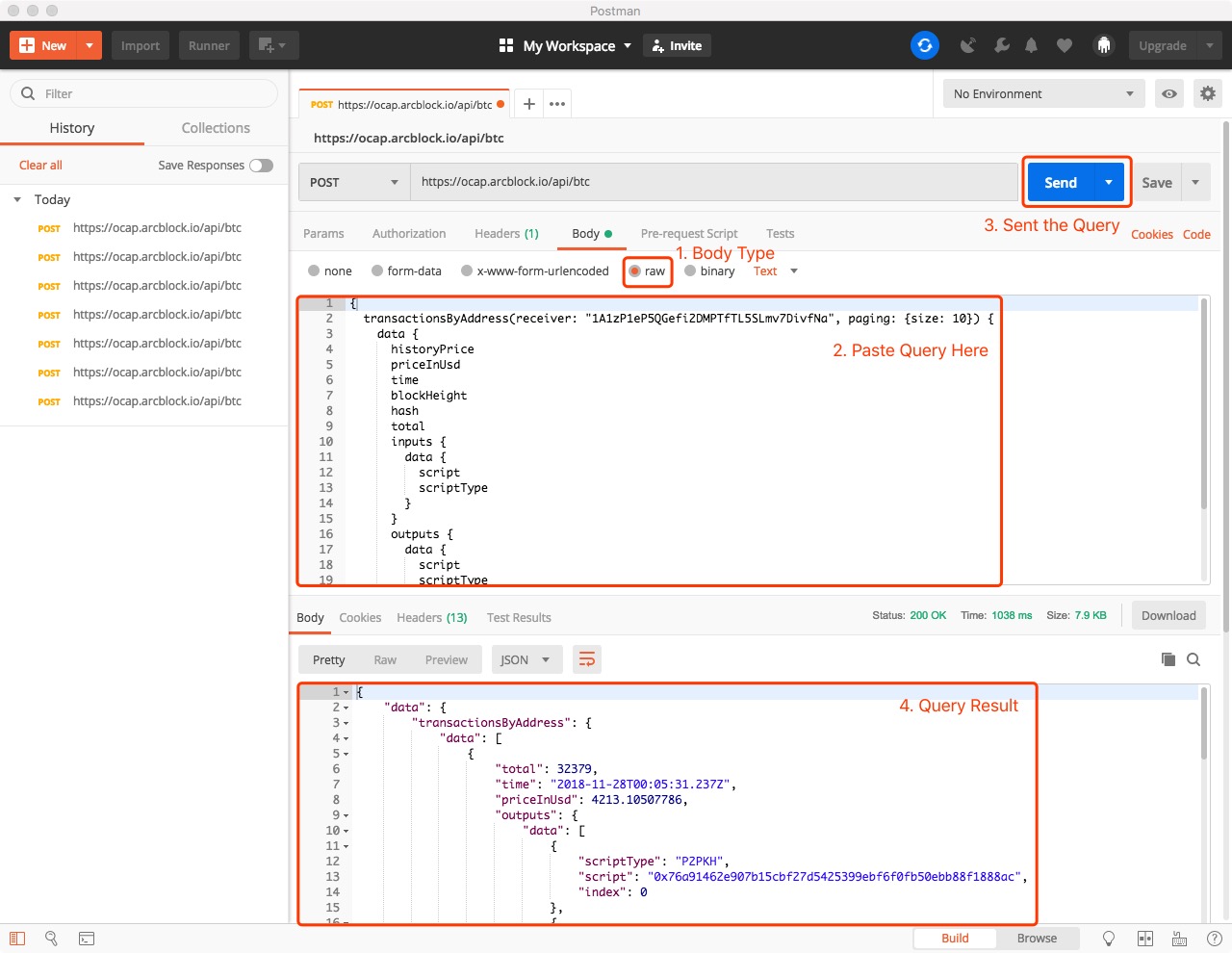Add a new request tab with plus
The width and height of the screenshot is (1232, 953).
point(528,104)
